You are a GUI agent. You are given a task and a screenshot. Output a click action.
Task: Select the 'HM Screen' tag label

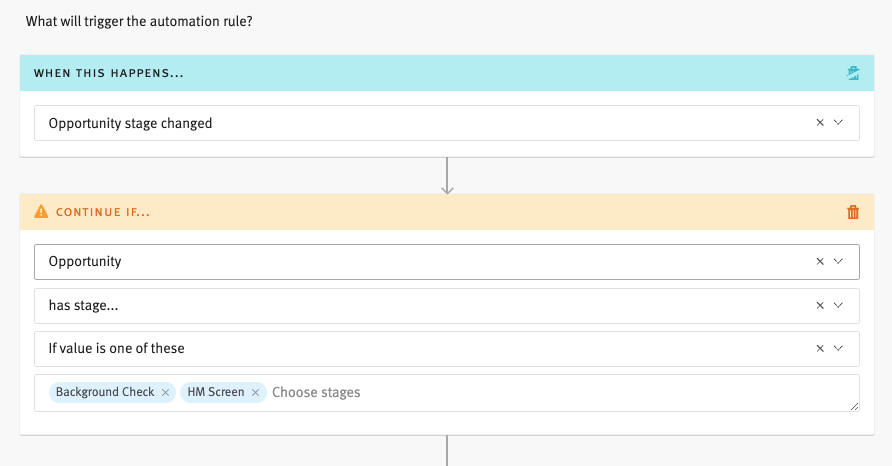pyautogui.click(x=216, y=392)
